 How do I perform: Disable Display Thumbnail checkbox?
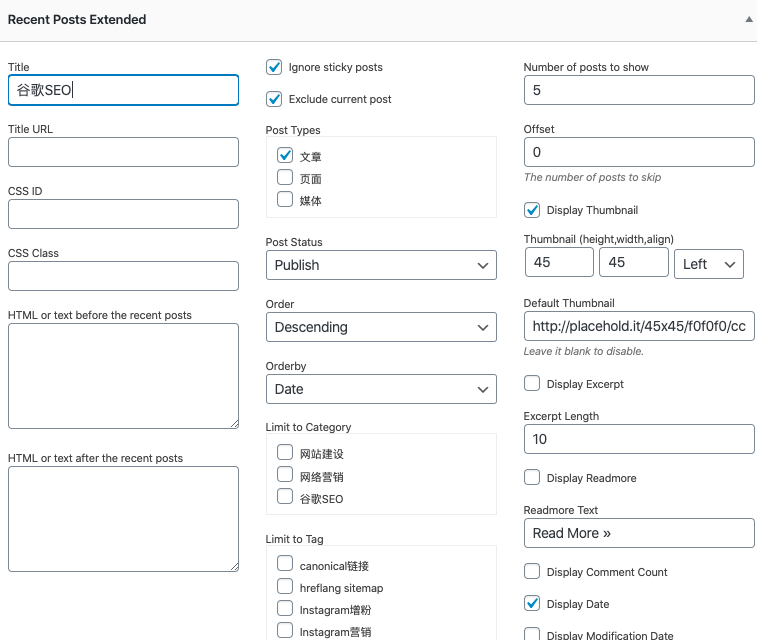point(532,210)
